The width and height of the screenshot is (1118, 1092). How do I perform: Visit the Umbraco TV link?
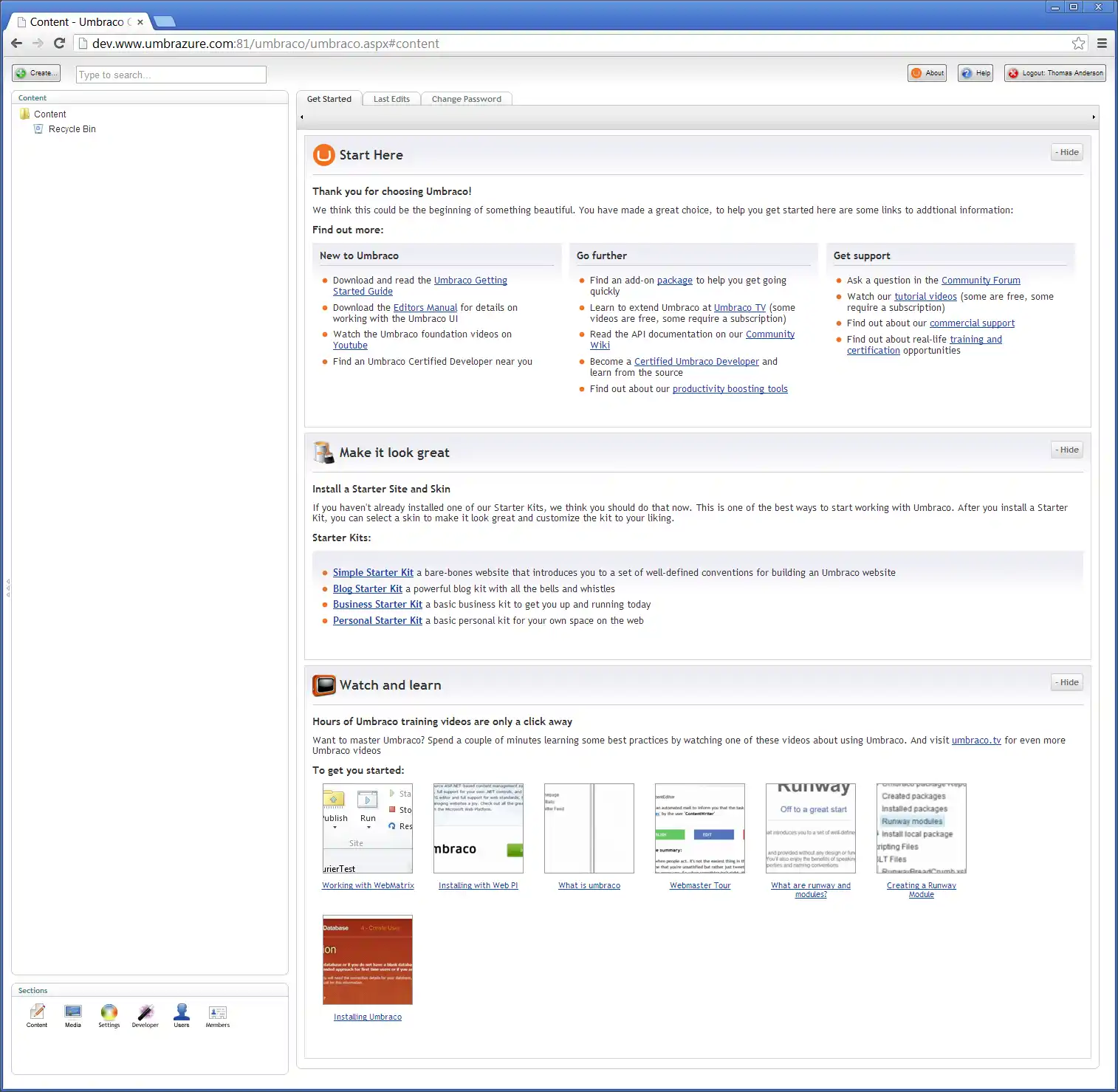740,308
